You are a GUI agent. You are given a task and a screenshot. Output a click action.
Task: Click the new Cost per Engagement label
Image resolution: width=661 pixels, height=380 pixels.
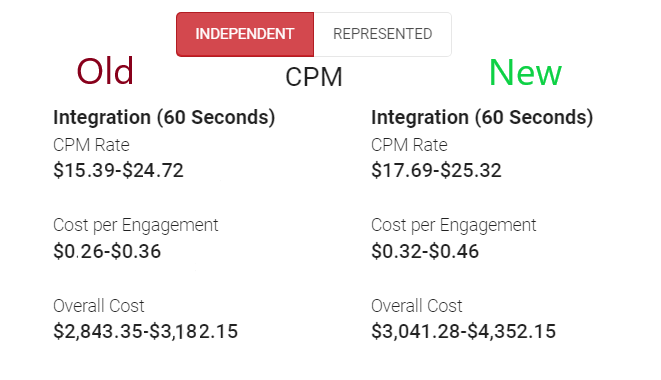coord(454,226)
